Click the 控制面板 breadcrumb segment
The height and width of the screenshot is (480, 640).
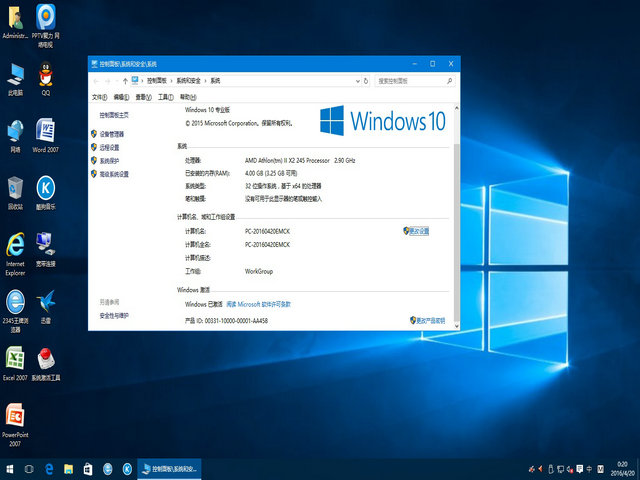(x=157, y=81)
